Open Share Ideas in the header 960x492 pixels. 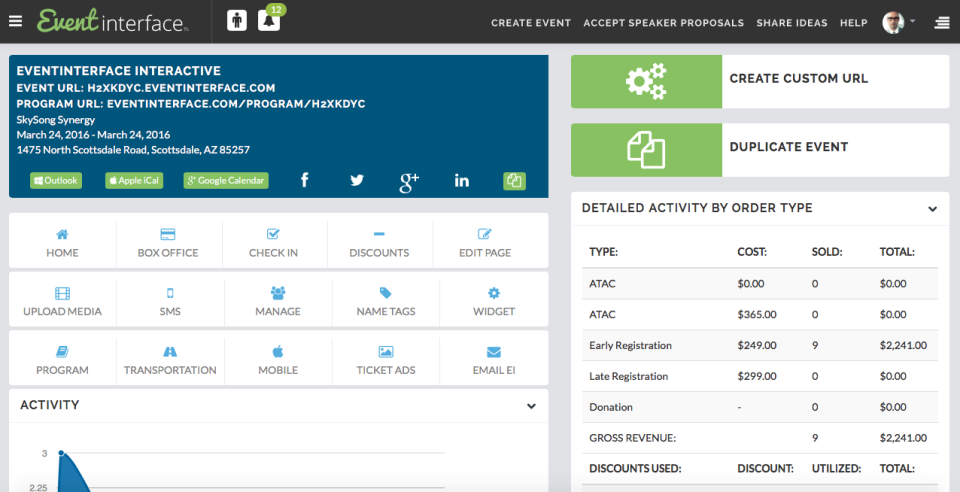pos(792,23)
